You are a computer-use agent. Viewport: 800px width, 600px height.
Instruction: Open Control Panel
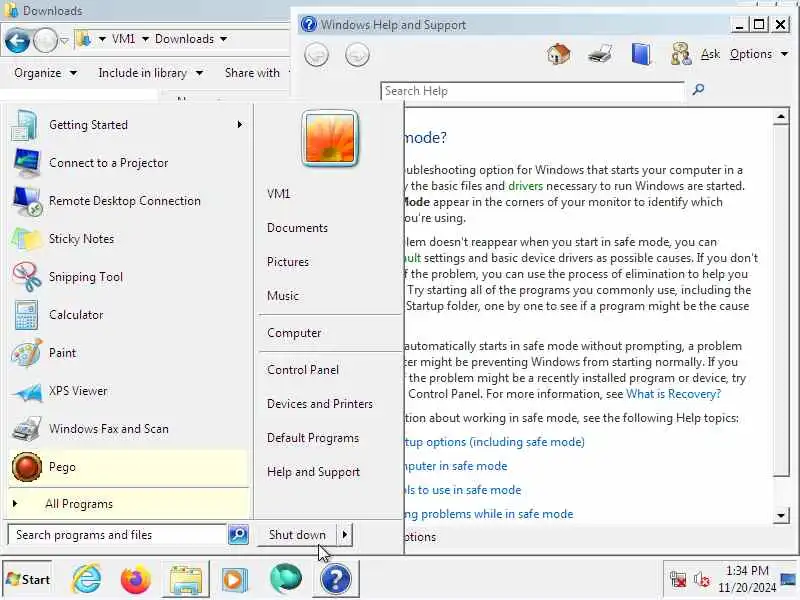click(303, 370)
